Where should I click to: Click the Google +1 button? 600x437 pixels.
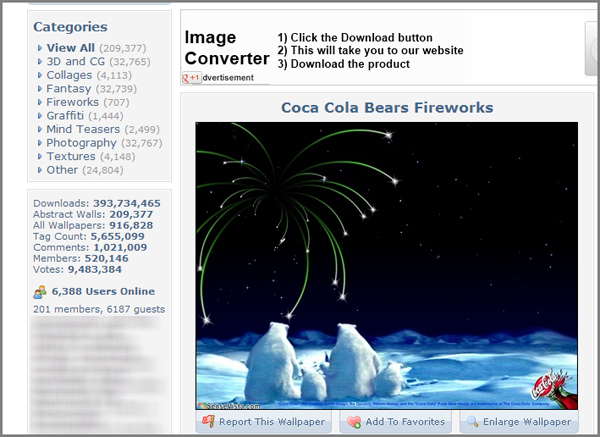(x=192, y=78)
